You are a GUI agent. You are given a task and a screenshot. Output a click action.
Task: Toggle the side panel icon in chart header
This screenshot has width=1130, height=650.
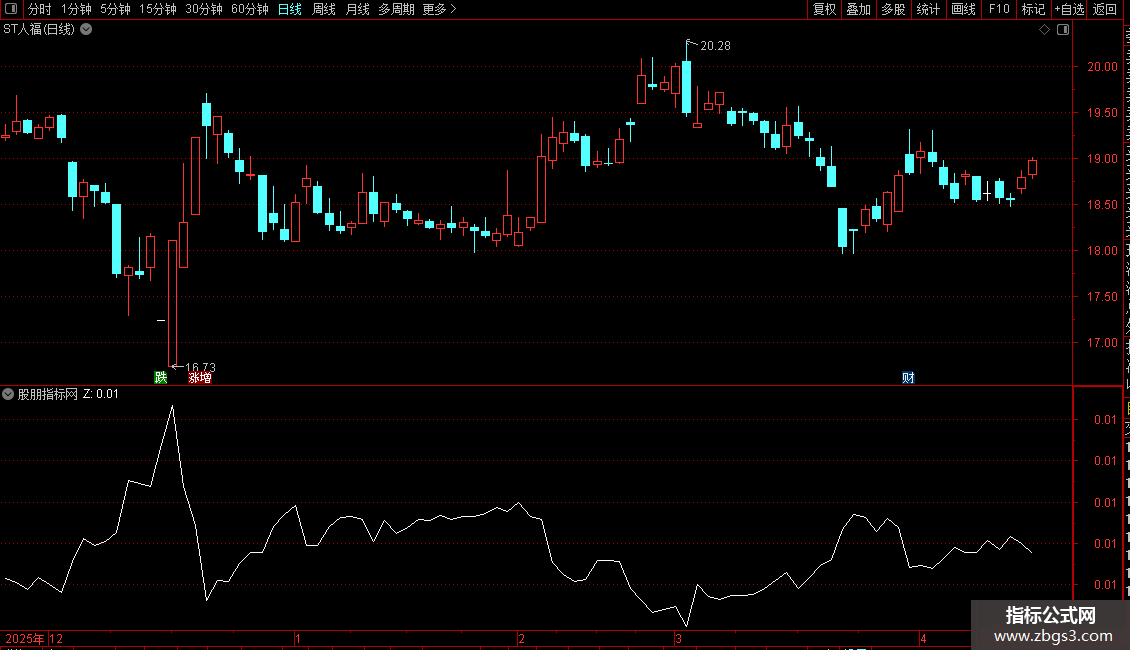pos(1063,30)
